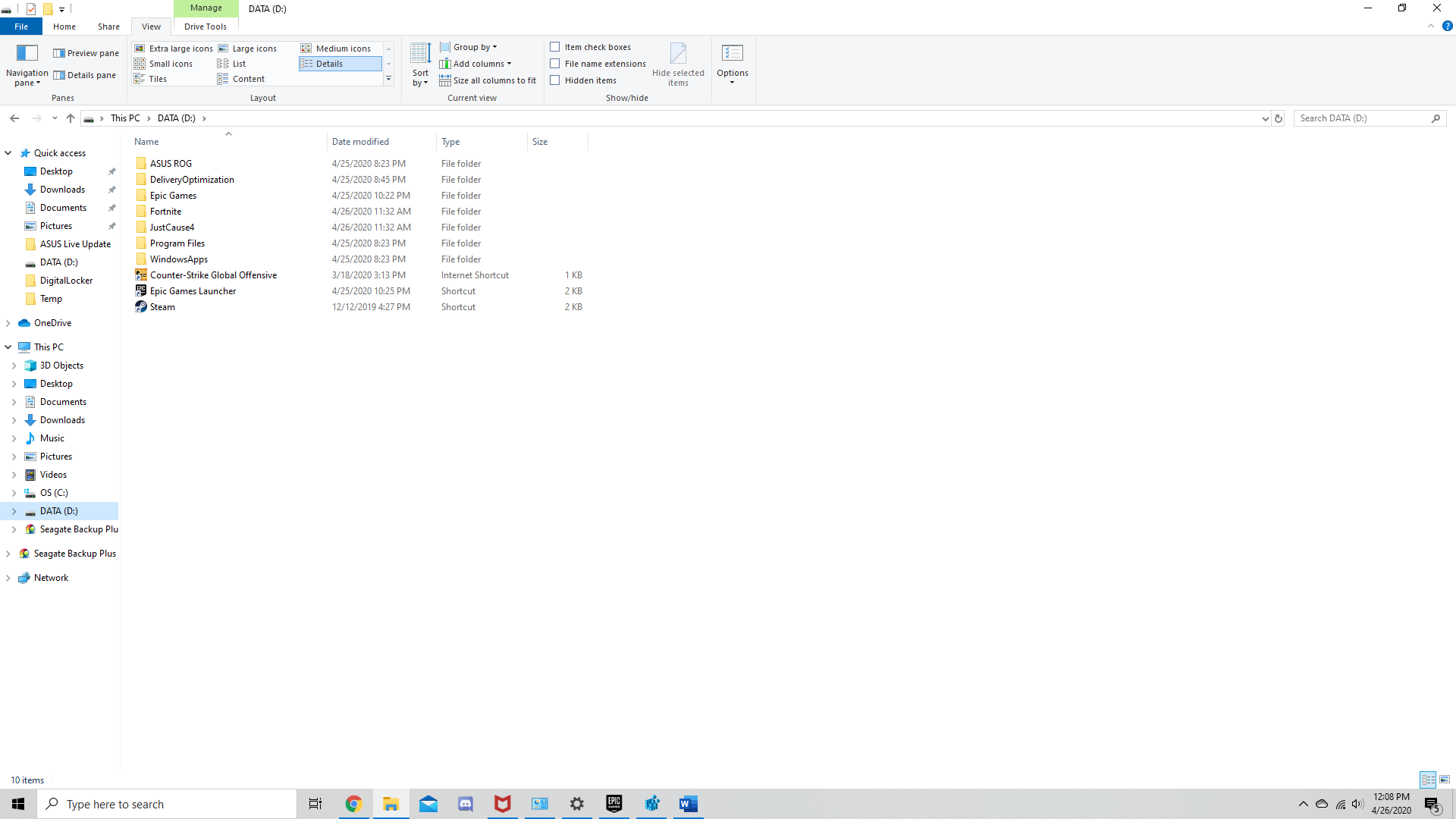Choose the Tiles layout
This screenshot has height=819, width=1456.
pyautogui.click(x=150, y=79)
